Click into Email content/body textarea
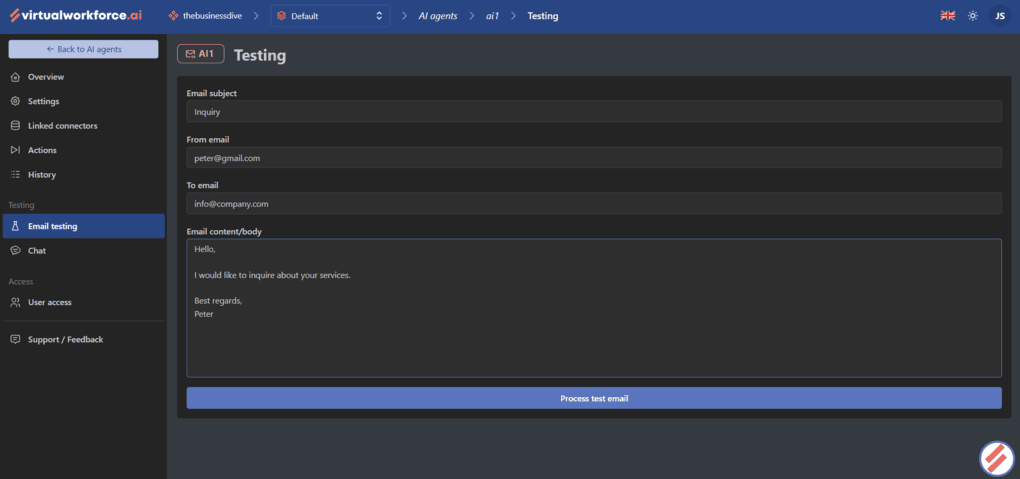Viewport: 1020px width, 479px height. point(594,308)
